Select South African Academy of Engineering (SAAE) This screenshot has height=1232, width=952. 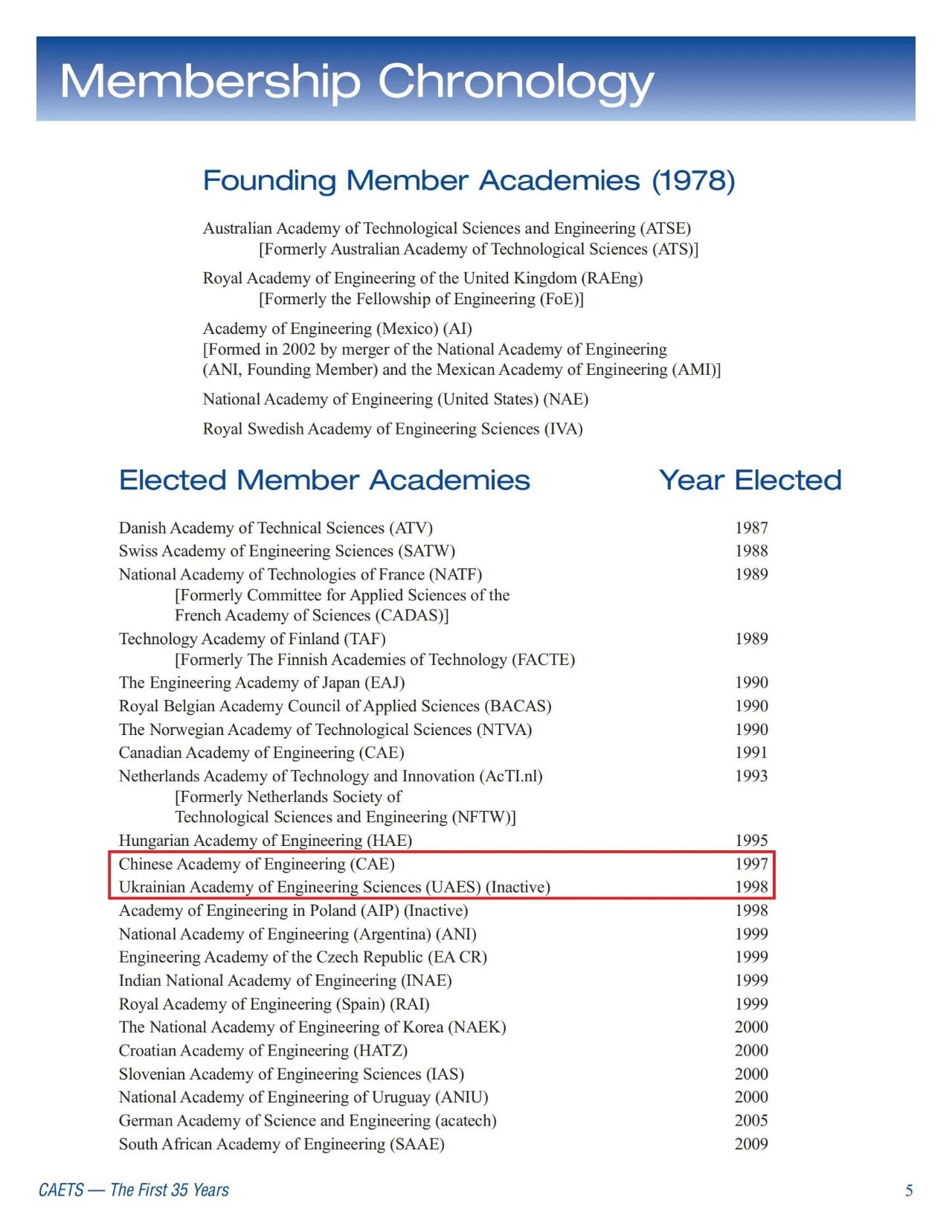pyautogui.click(x=282, y=1144)
